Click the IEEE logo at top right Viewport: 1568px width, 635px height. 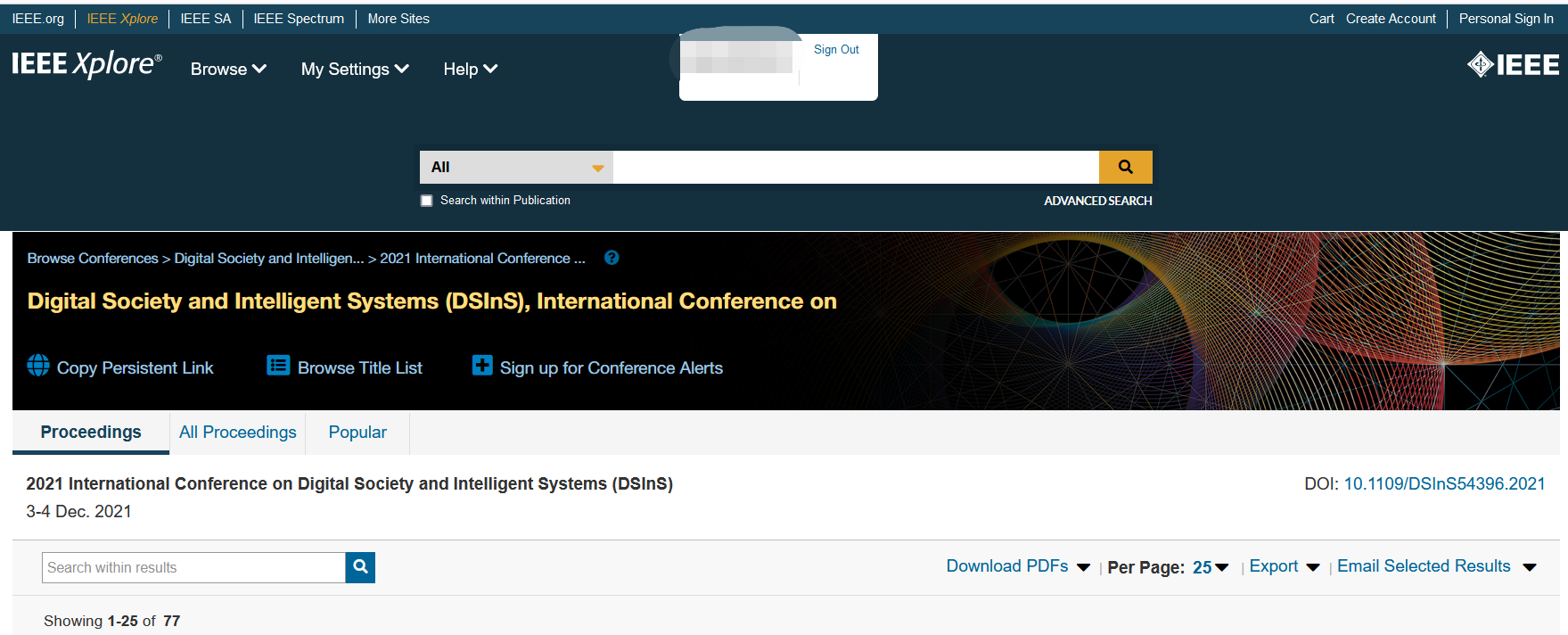click(1513, 65)
